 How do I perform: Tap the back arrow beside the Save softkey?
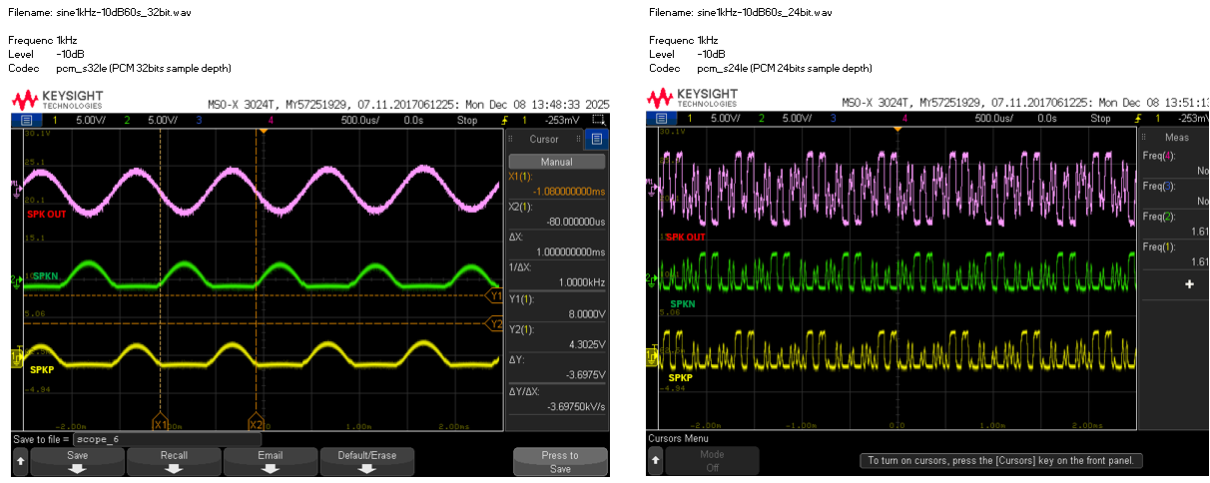coord(20,460)
